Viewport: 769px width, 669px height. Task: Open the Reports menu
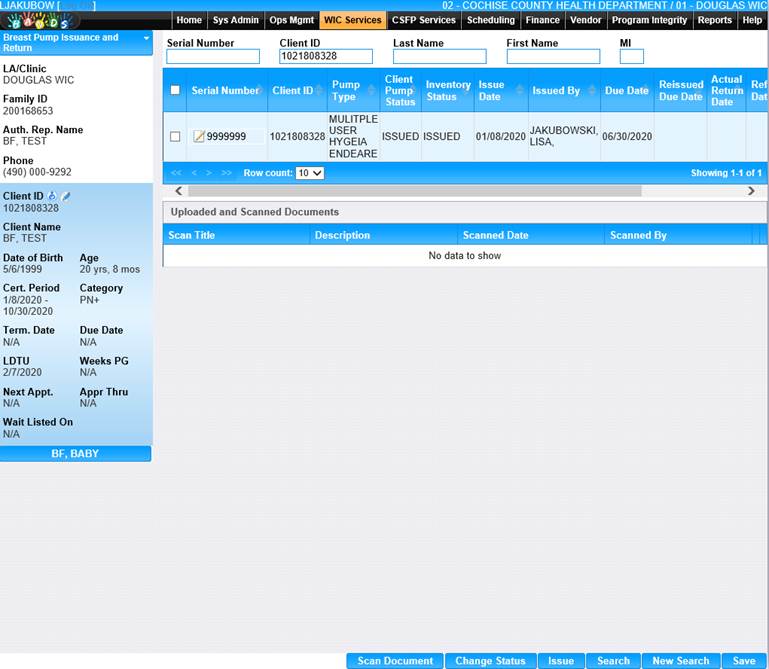(x=715, y=20)
